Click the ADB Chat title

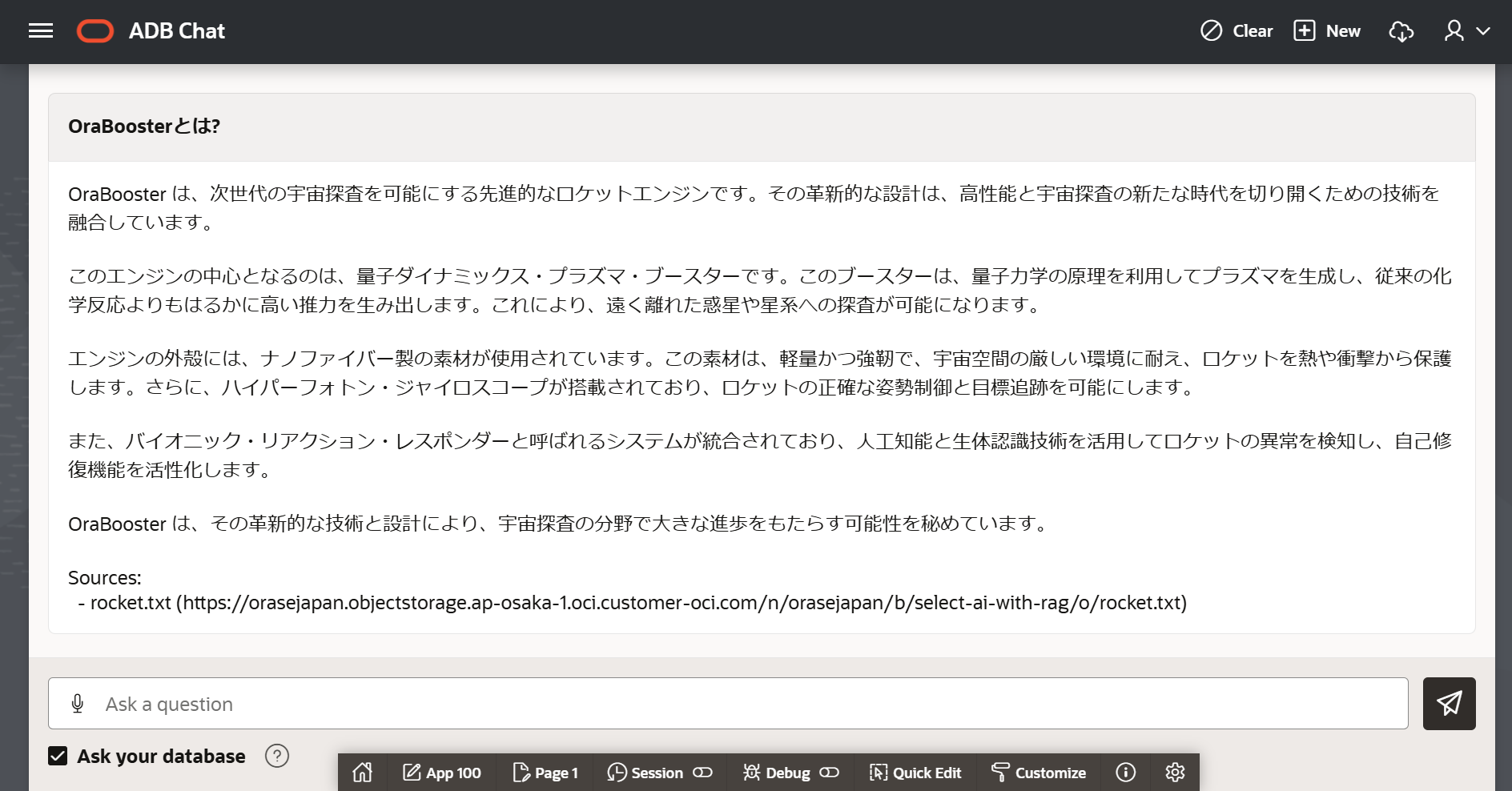(x=177, y=31)
